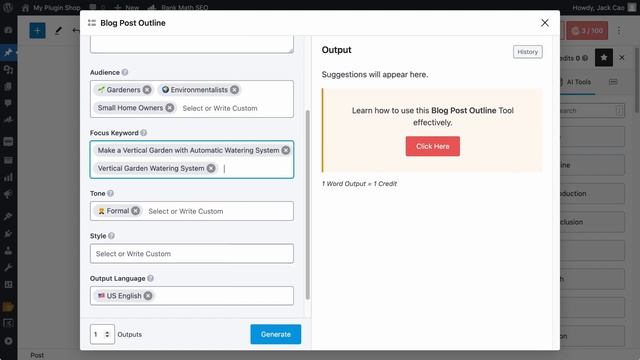Viewport: 640px width, 360px height.
Task: Open Audience help tooltip icon
Action: click(125, 72)
